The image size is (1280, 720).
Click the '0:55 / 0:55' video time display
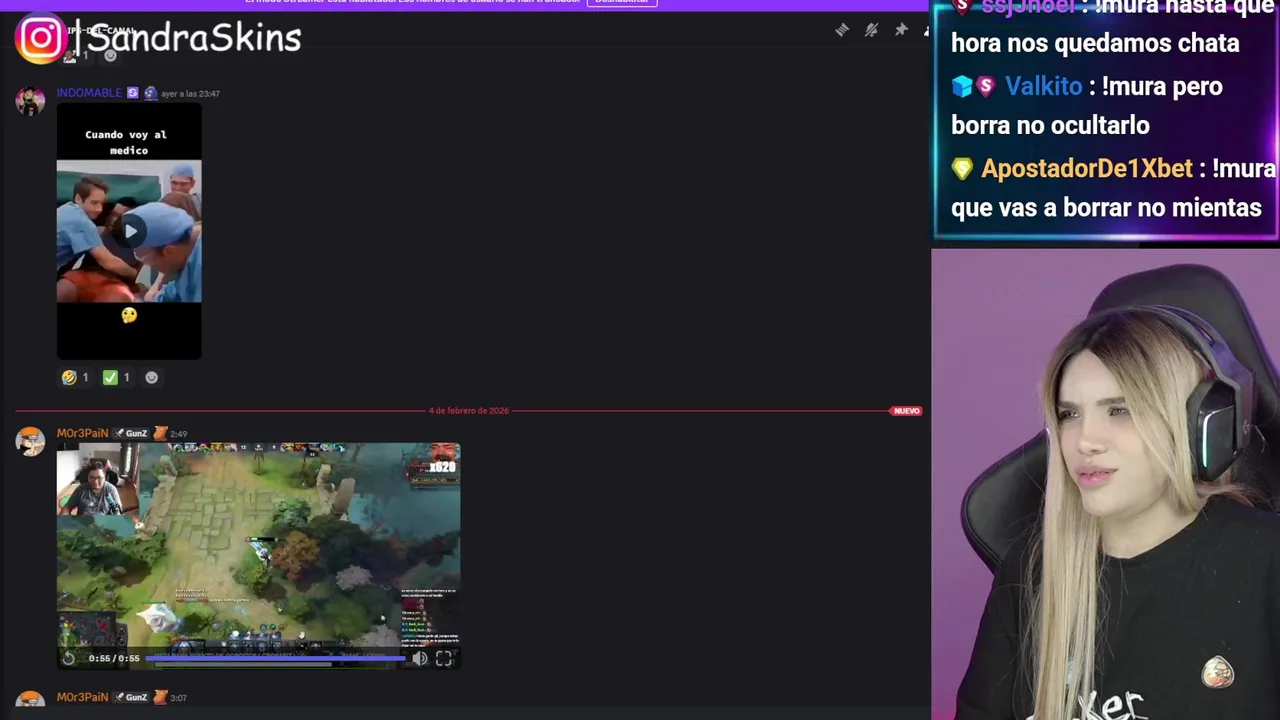114,658
